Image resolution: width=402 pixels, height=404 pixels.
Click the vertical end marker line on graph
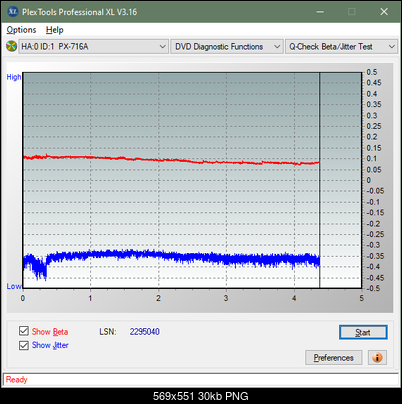(x=319, y=180)
